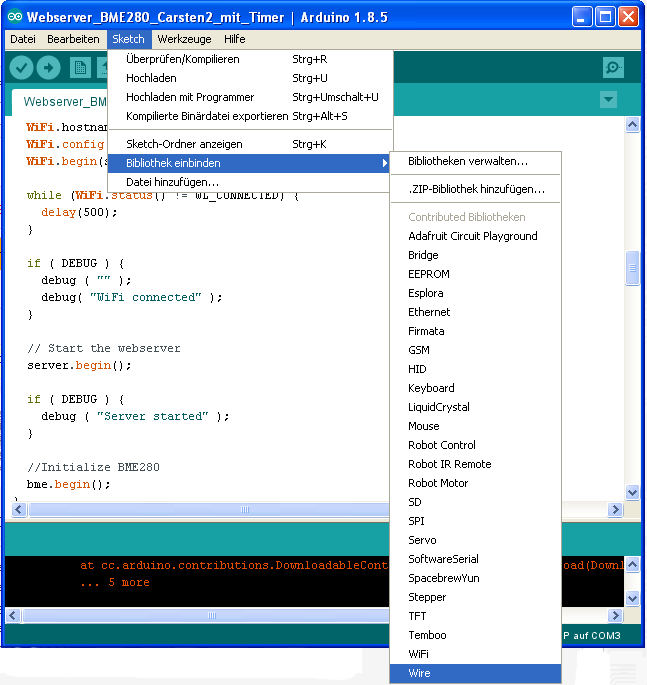
Task: Include the Mouse library
Action: click(x=475, y=426)
